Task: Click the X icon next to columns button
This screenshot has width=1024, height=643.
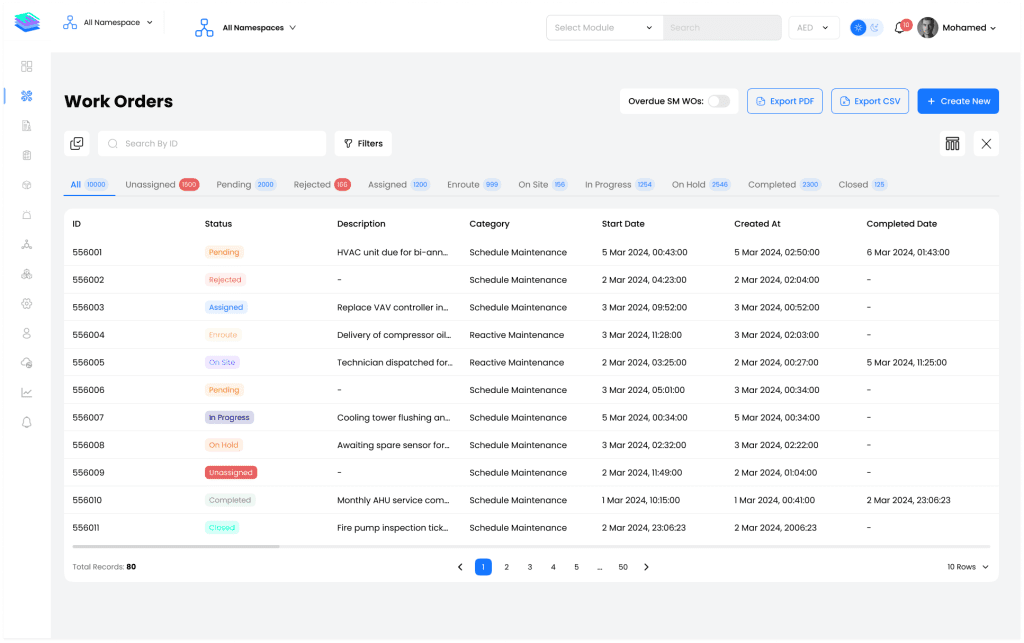Action: tap(986, 144)
